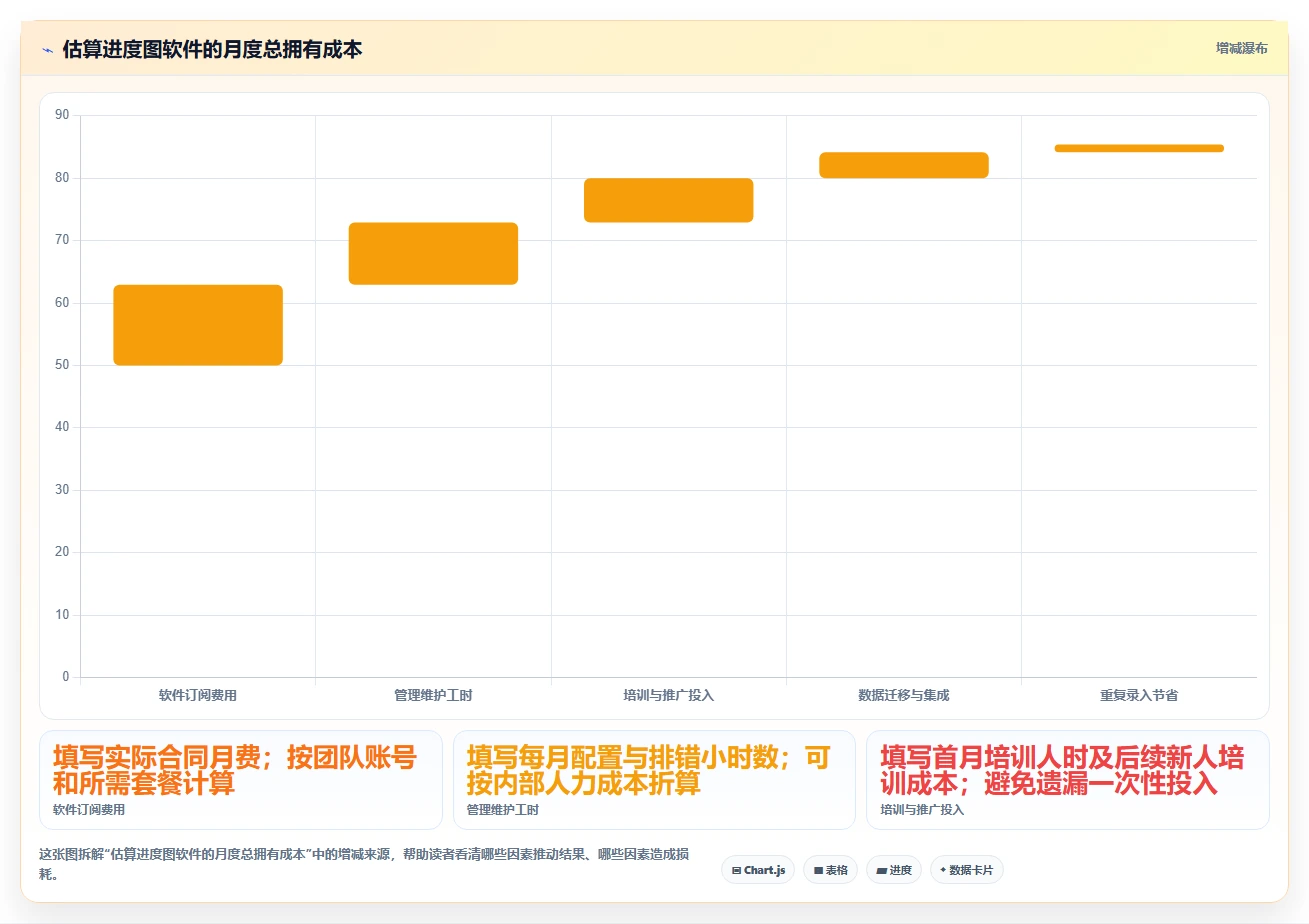Select the 表格 tag chip

[x=830, y=870]
